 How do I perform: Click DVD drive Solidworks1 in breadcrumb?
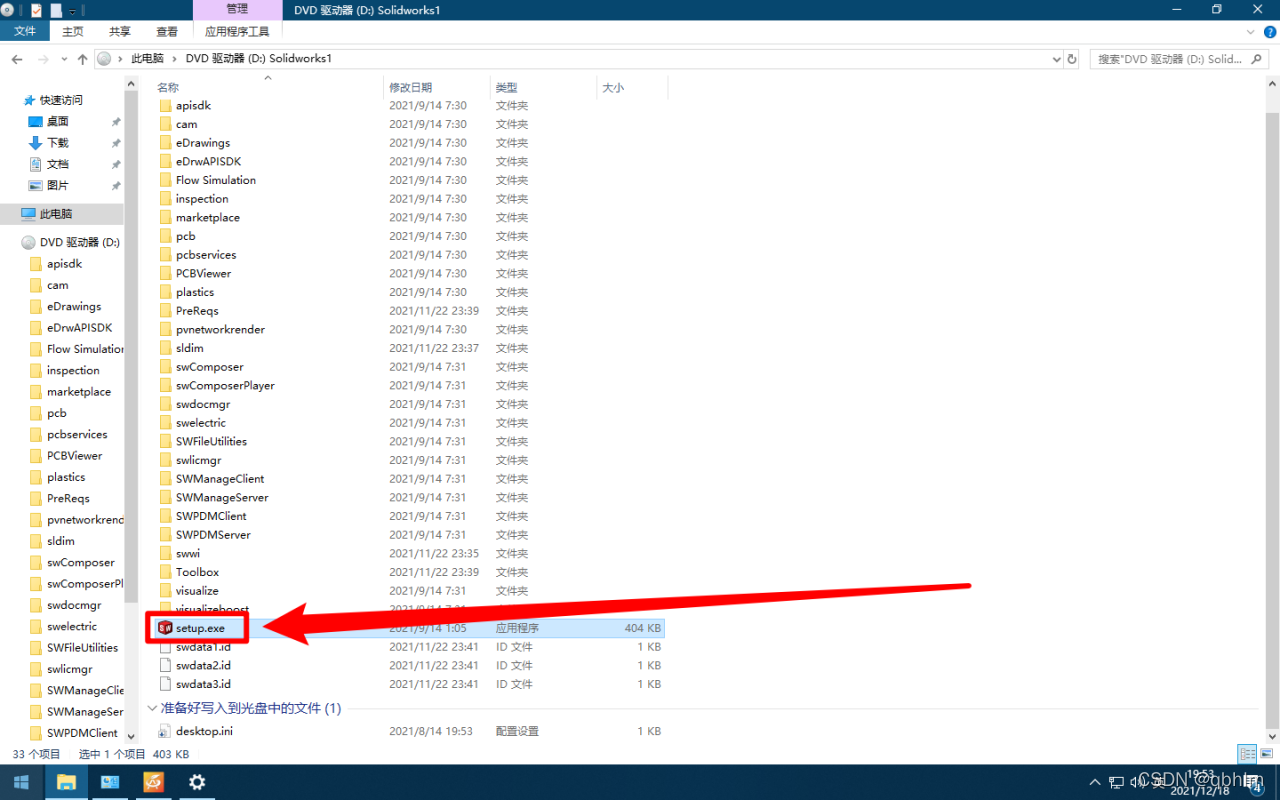click(258, 59)
